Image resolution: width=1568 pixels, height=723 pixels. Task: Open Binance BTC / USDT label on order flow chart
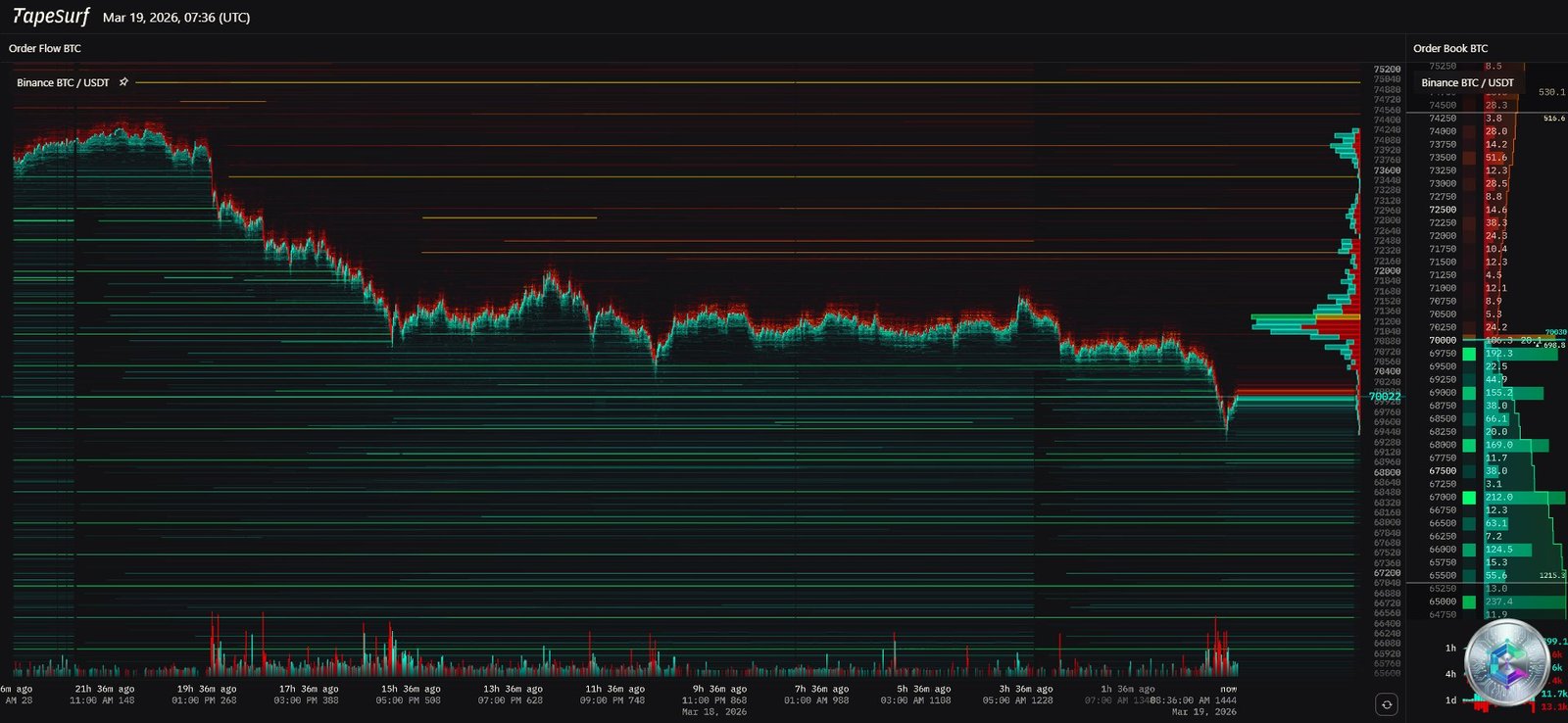tap(63, 82)
